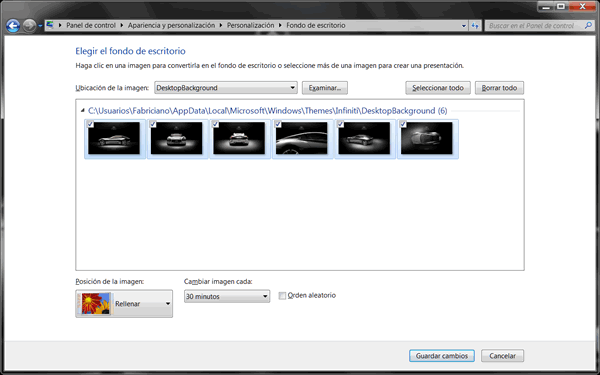Uncheck the first car side-view wallpaper

click(90, 124)
